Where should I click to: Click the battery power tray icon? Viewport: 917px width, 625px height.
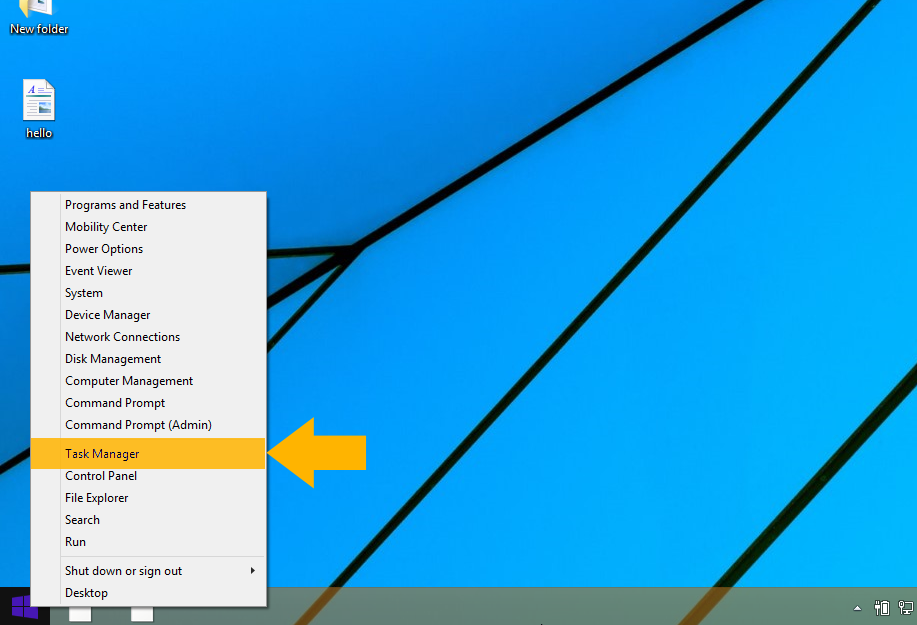click(x=882, y=608)
